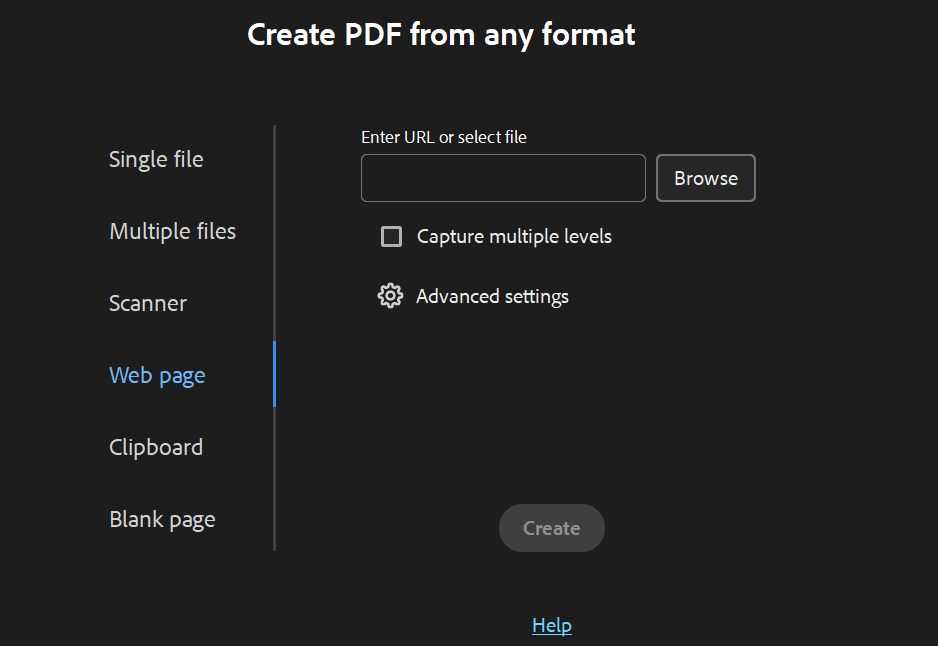Click the 'Advanced settings' text label
Screen dimensions: 938x646
tap(492, 296)
